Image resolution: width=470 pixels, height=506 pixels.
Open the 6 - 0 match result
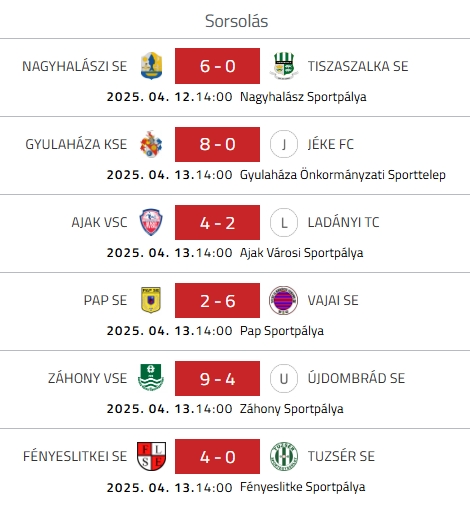click(217, 66)
